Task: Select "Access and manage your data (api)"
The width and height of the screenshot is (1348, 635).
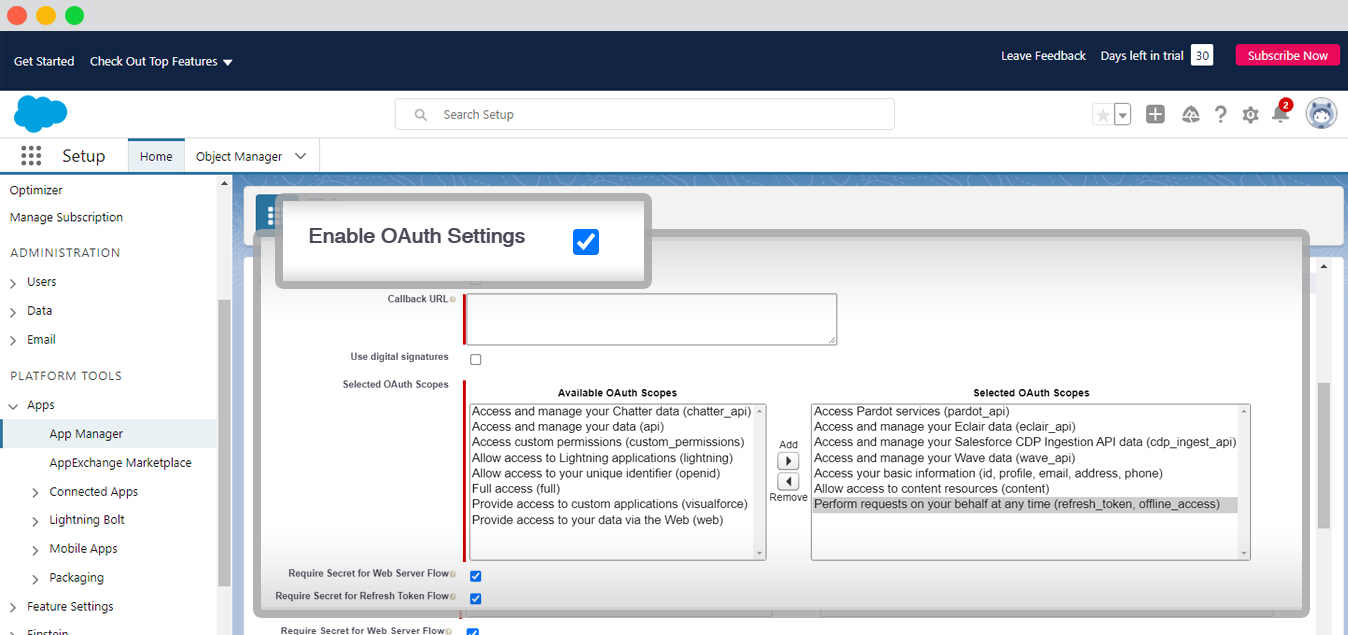Action: [567, 427]
